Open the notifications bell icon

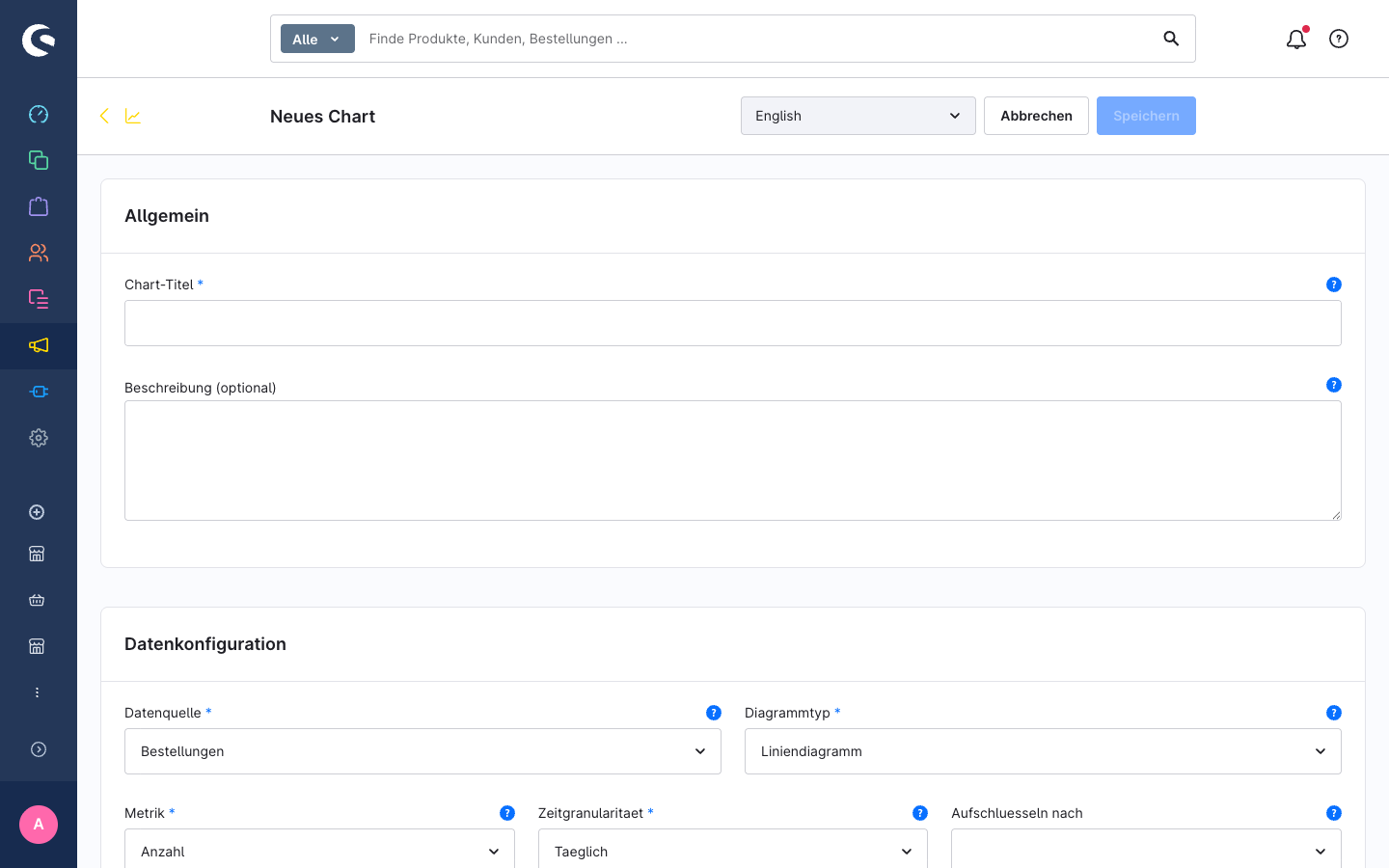tap(1296, 39)
